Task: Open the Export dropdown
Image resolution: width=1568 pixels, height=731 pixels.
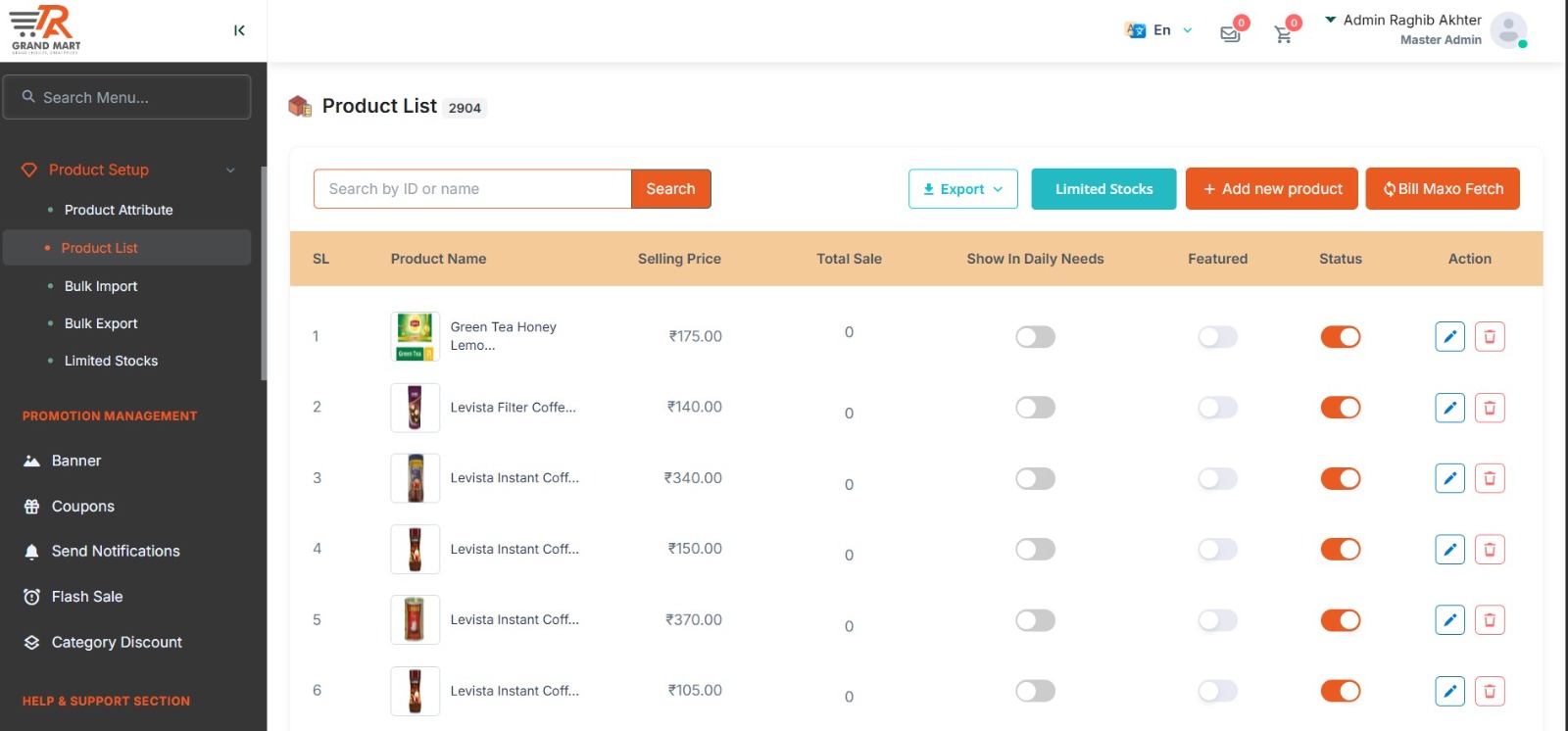Action: (962, 189)
